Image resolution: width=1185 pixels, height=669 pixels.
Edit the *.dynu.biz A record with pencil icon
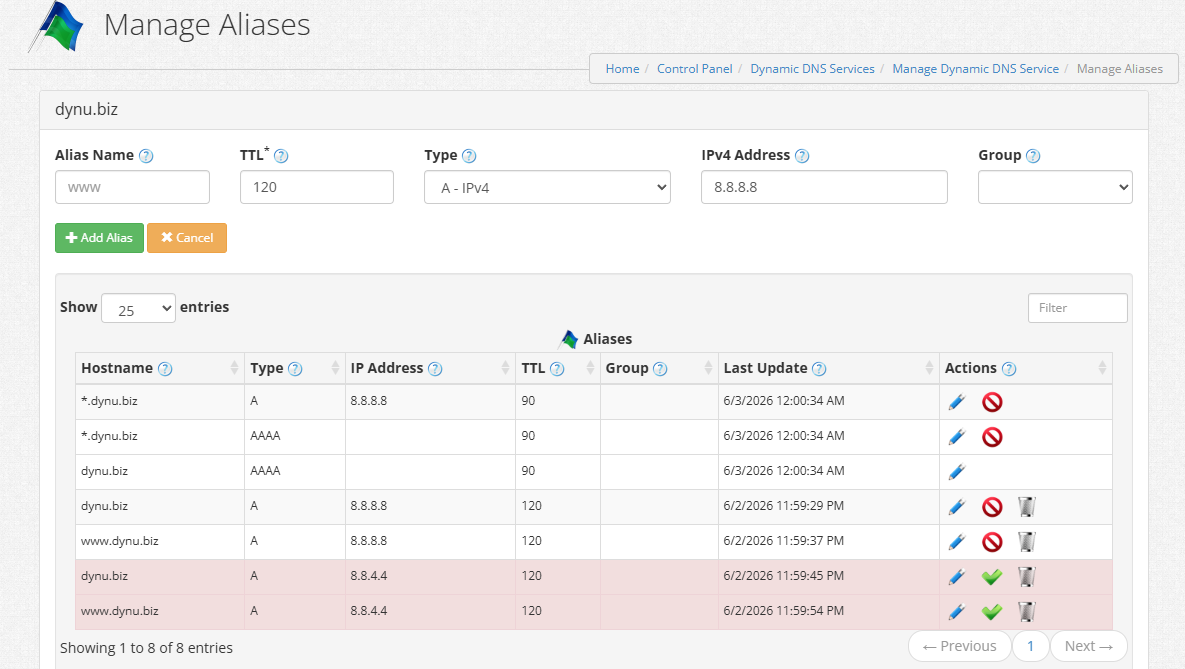[957, 402]
